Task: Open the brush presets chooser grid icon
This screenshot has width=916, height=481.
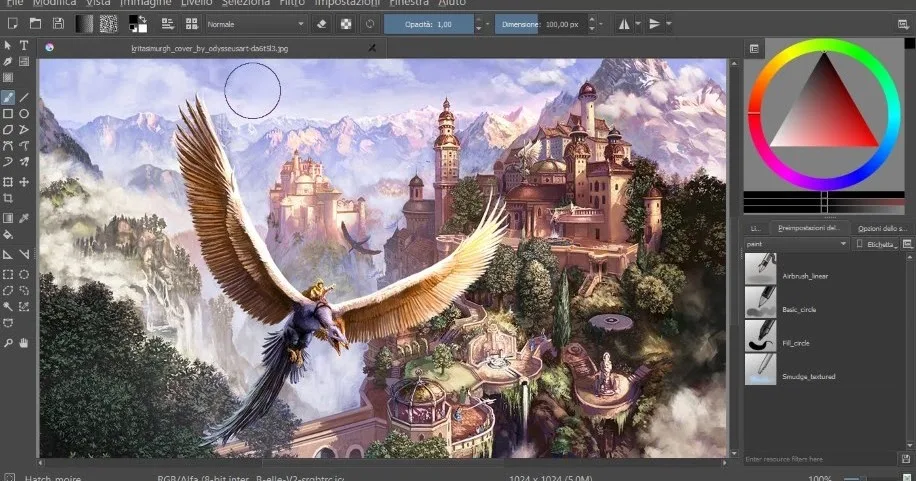Action: [192, 24]
